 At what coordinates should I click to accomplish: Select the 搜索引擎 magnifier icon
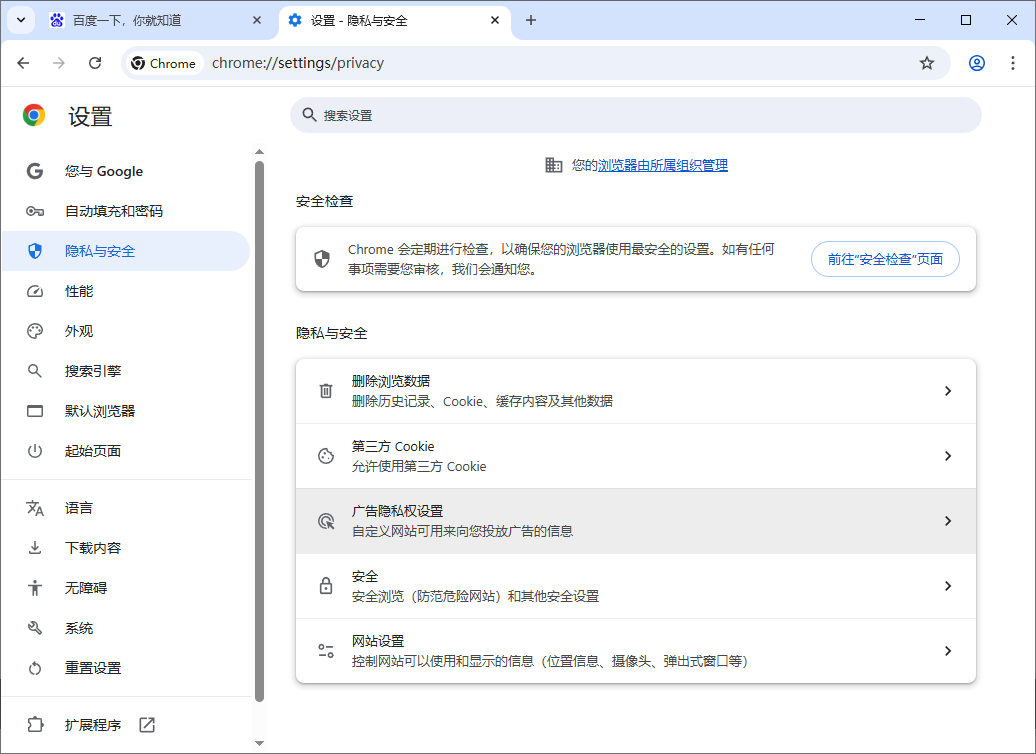tap(33, 371)
